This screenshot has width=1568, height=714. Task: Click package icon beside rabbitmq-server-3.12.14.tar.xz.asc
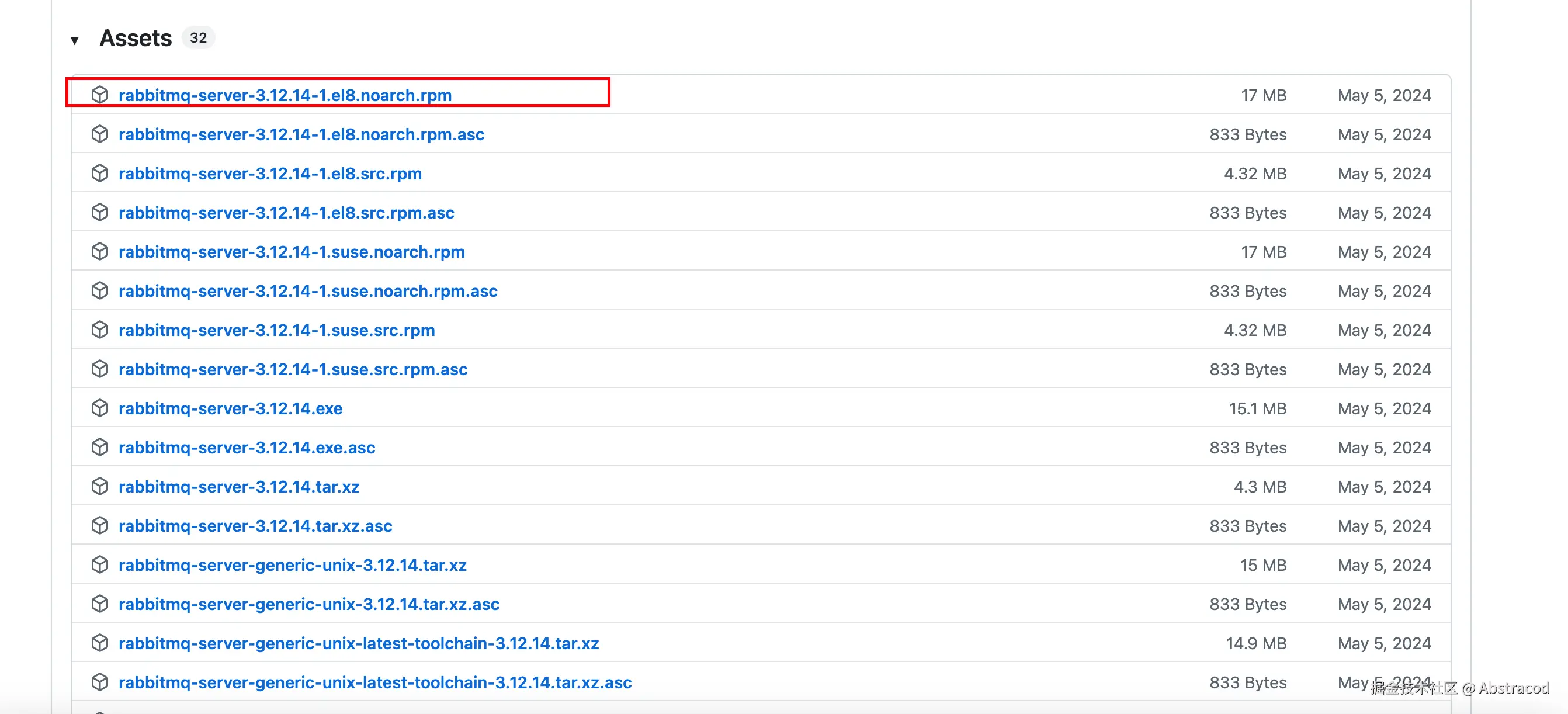click(100, 525)
